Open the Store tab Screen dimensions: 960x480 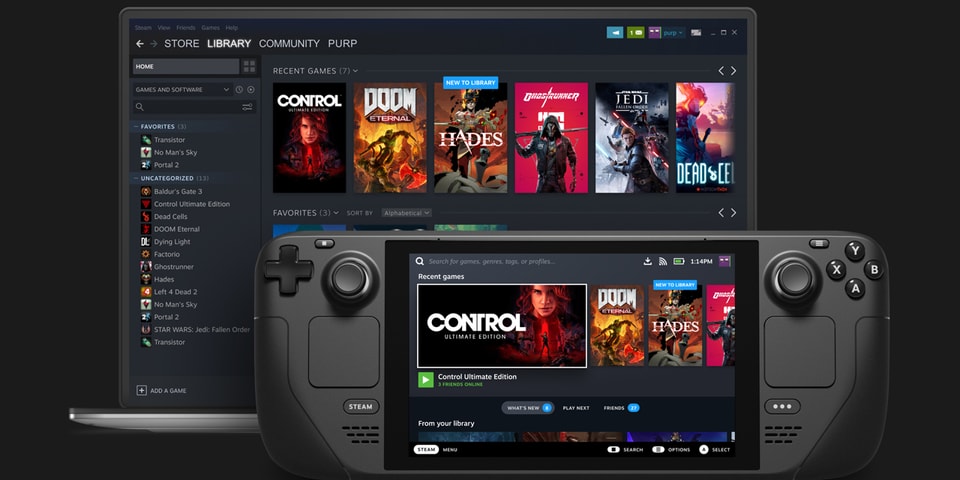(x=182, y=44)
